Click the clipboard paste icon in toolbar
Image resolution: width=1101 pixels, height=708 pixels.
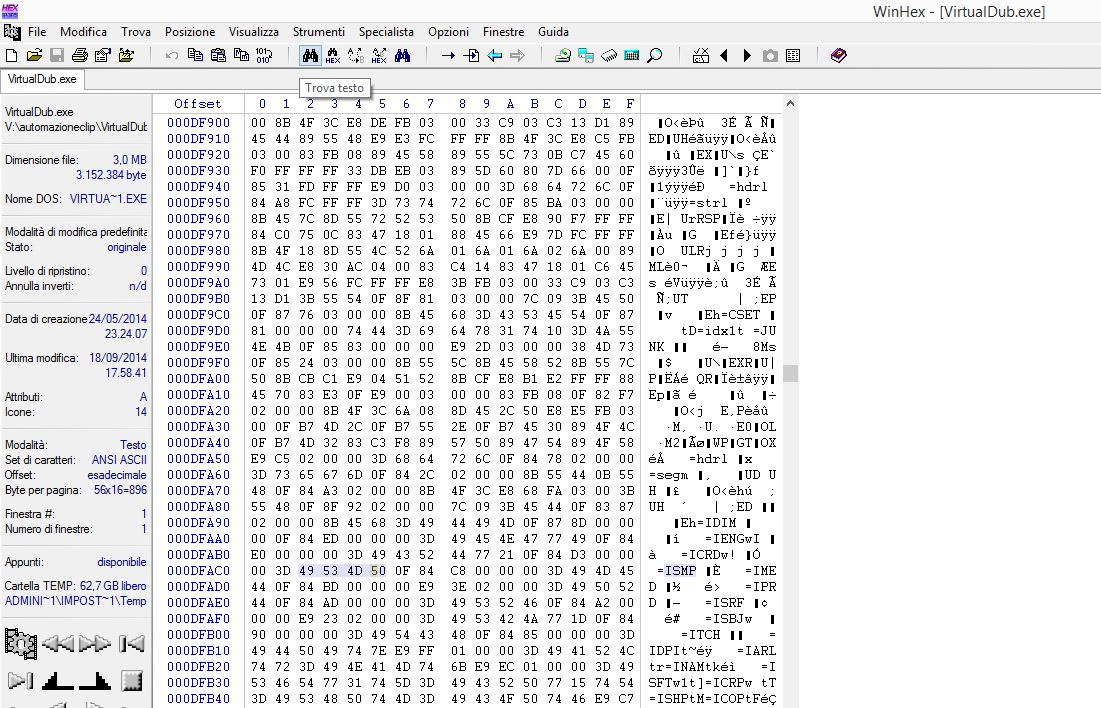218,55
